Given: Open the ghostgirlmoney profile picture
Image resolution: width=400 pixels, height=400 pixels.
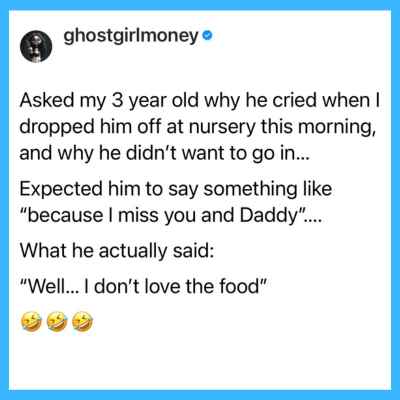Looking at the screenshot, I should tap(36, 46).
